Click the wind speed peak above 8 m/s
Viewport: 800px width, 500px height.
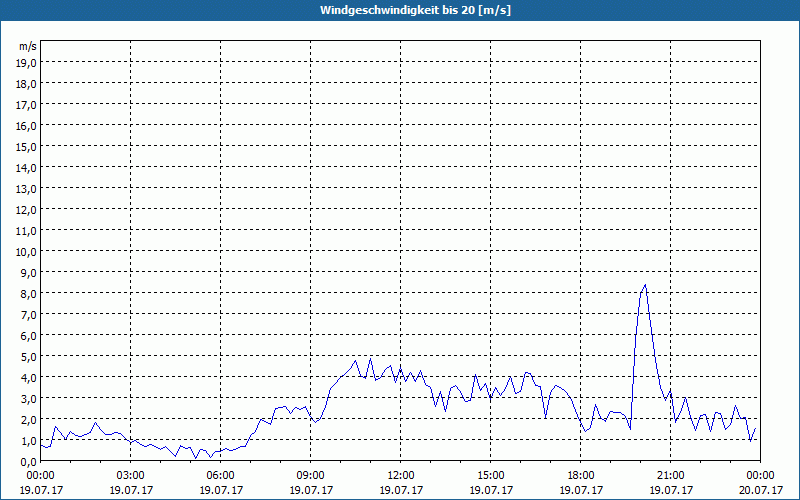[645, 285]
